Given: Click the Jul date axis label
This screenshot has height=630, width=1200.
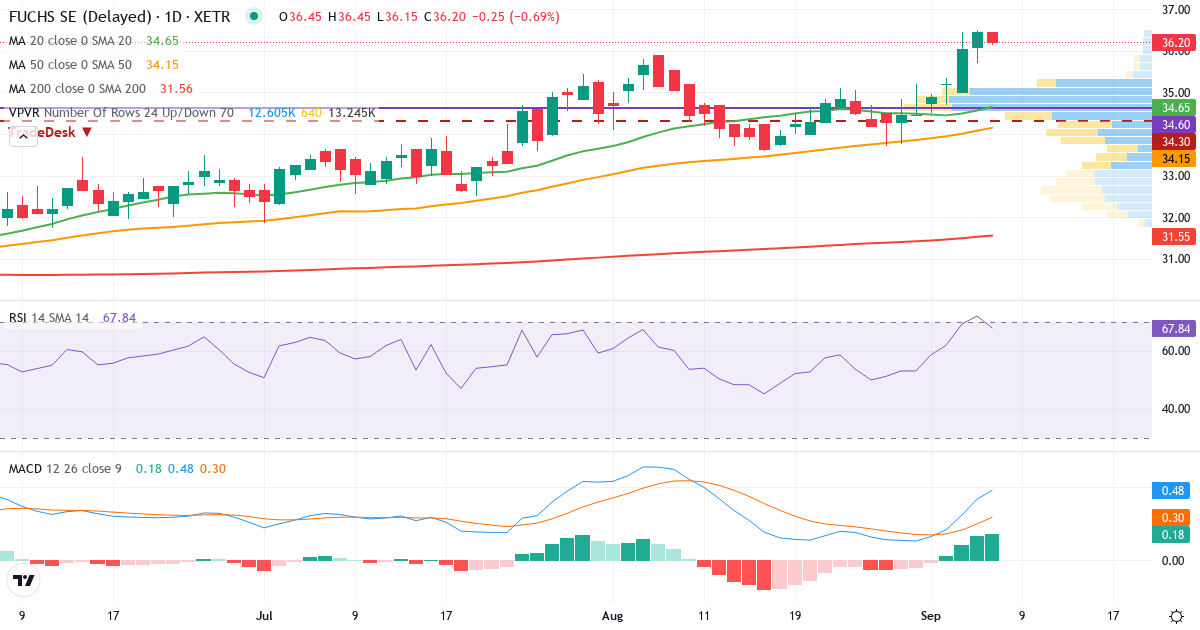Looking at the screenshot, I should click(265, 616).
